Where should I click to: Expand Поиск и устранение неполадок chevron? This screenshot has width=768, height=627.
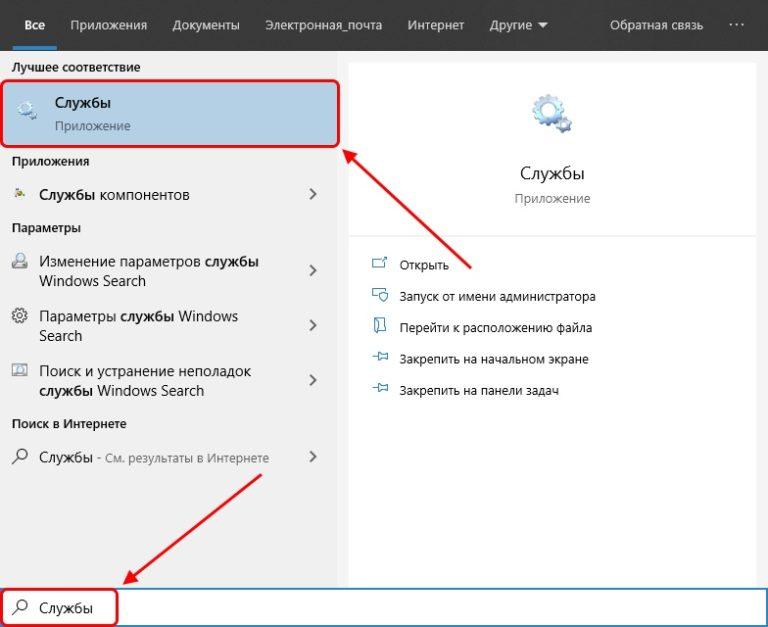(313, 380)
